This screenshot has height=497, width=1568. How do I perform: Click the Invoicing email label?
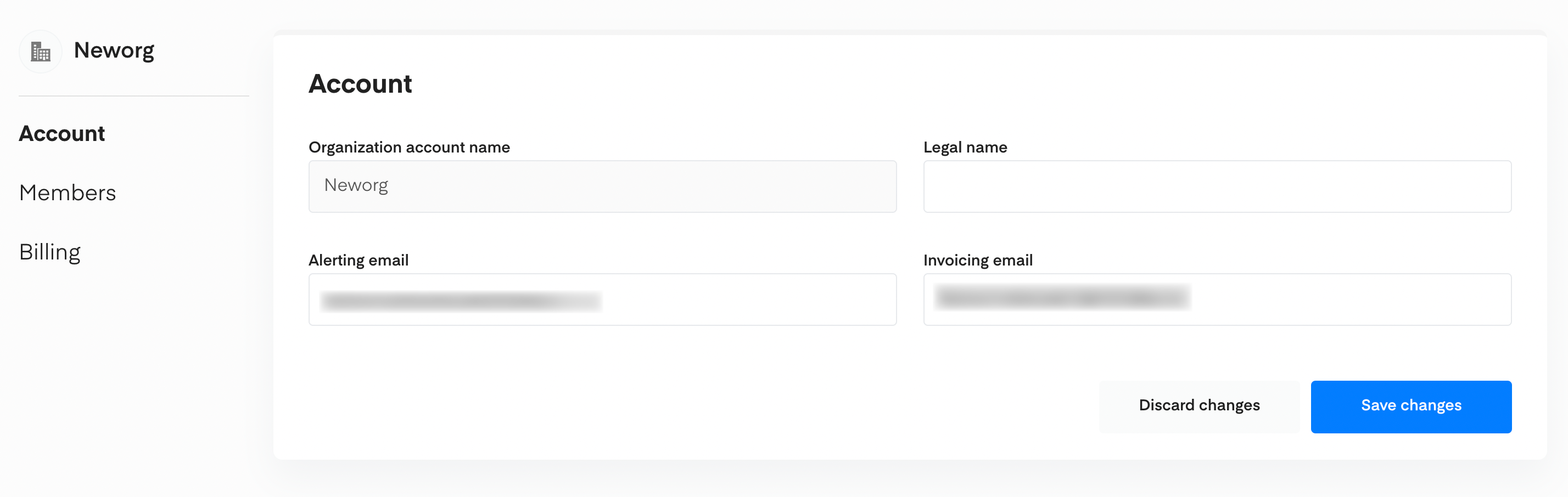tap(978, 261)
